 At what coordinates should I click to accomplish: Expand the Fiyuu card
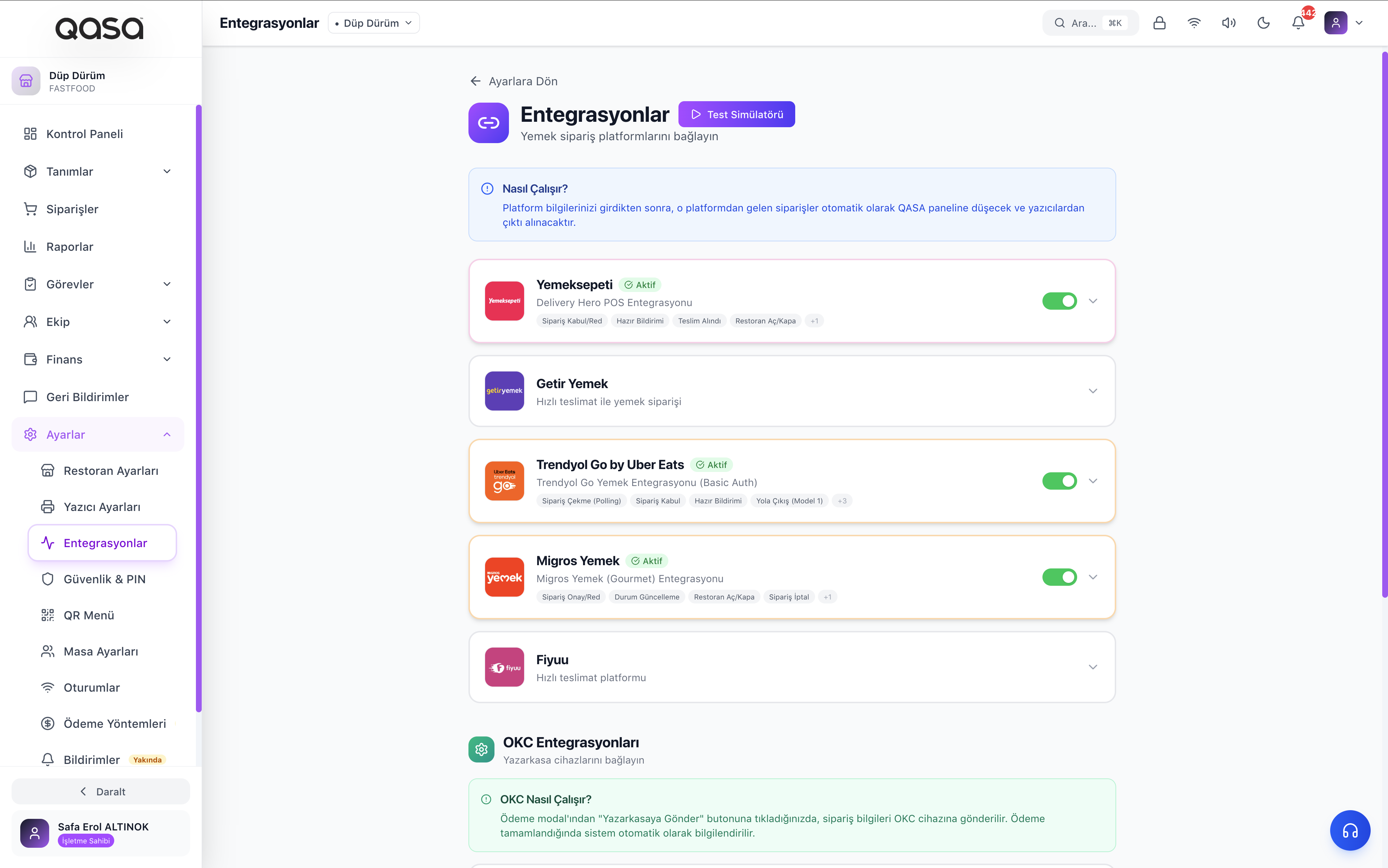coord(1093,667)
